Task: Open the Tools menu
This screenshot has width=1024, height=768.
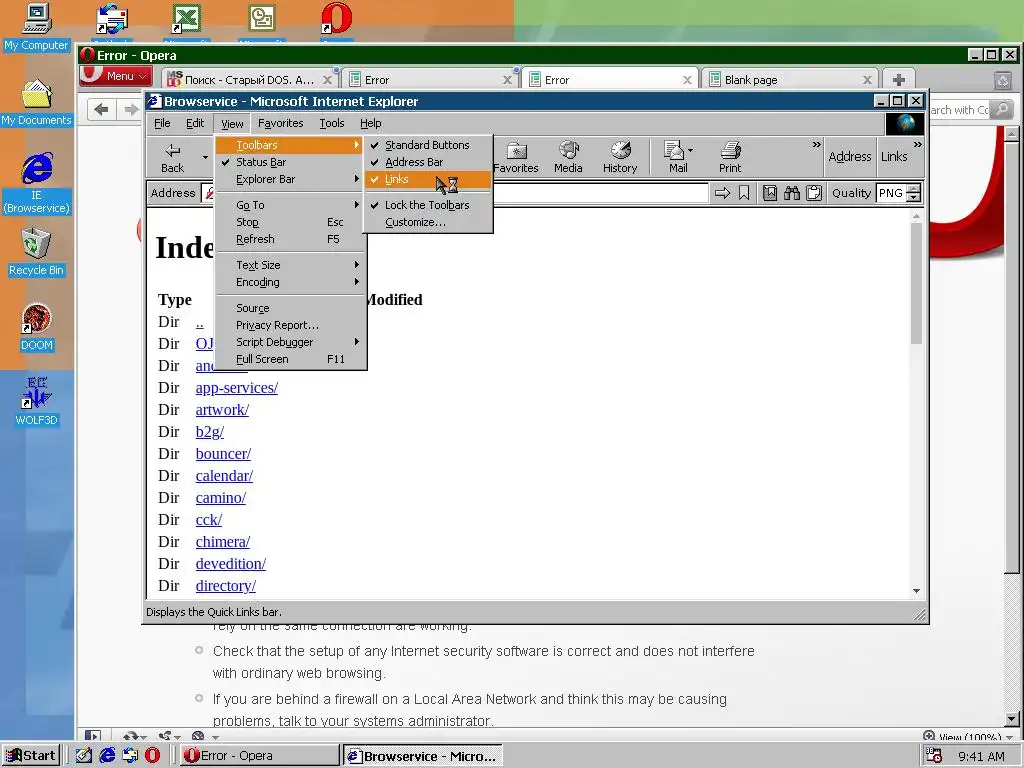Action: coord(332,123)
